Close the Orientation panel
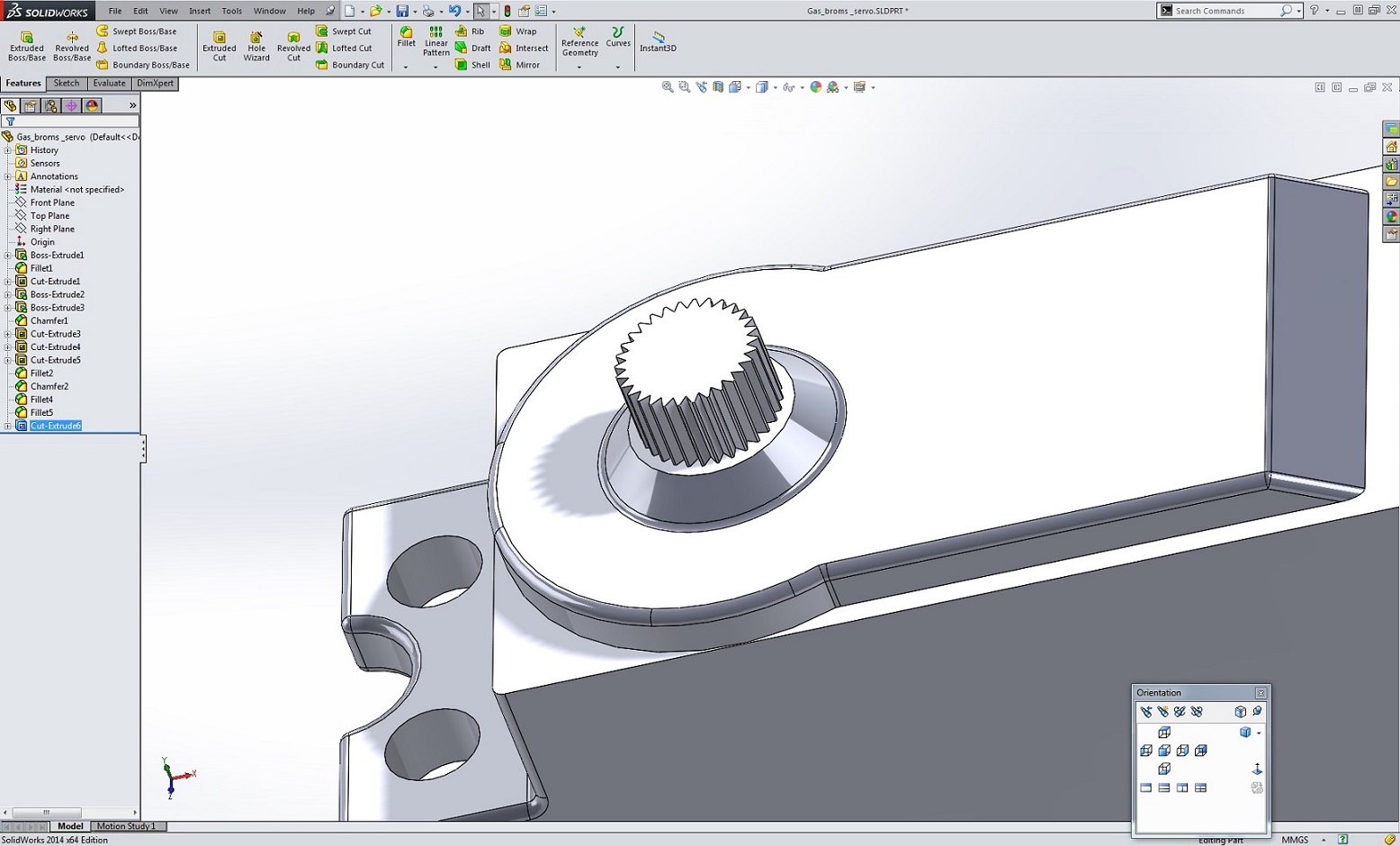 click(x=1261, y=693)
